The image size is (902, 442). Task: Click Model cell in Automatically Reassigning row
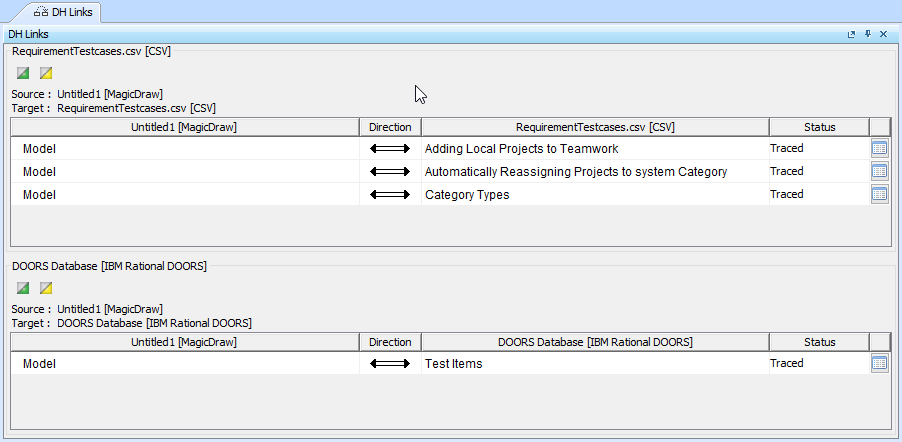(x=185, y=172)
